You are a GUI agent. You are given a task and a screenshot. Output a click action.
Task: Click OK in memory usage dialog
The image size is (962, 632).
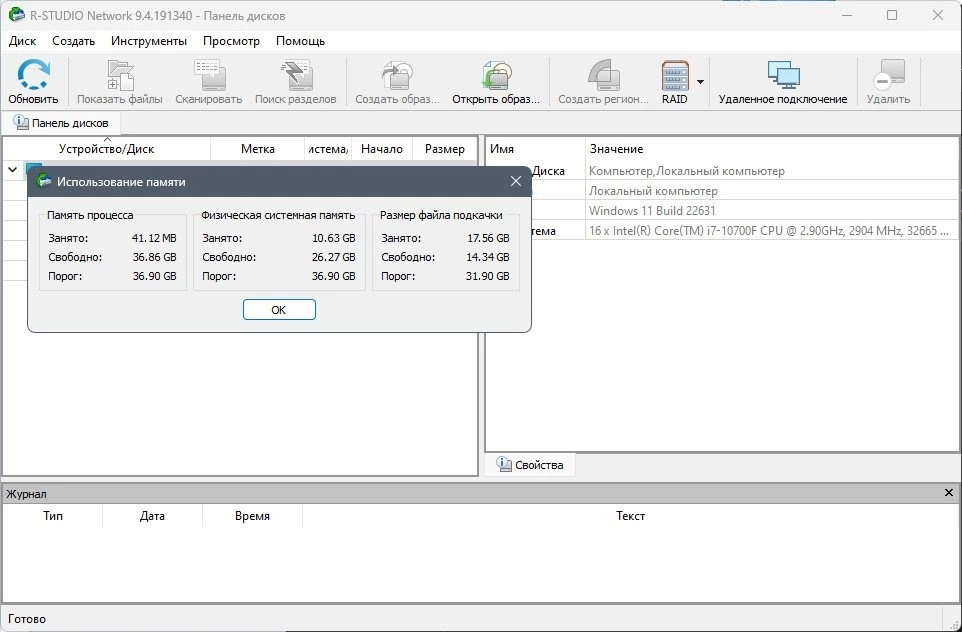[x=279, y=310]
